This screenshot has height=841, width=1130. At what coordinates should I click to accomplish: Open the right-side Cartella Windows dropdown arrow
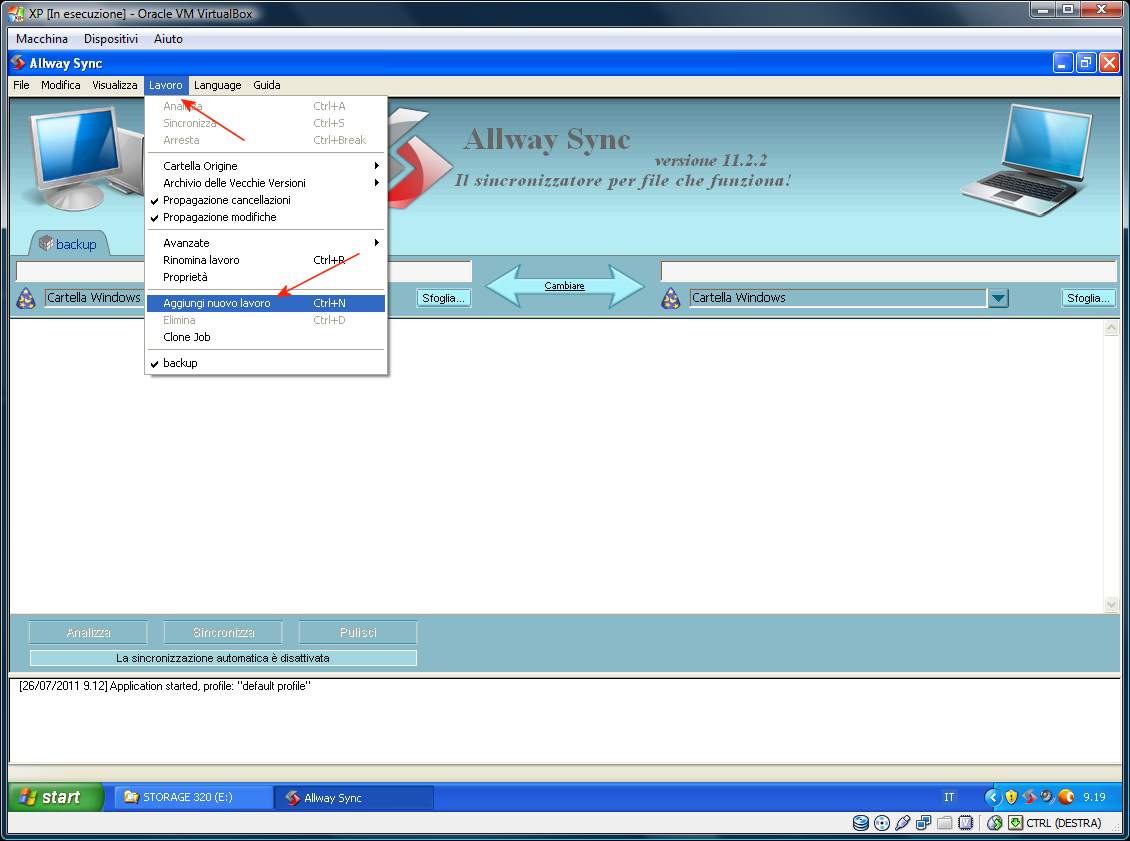click(998, 298)
